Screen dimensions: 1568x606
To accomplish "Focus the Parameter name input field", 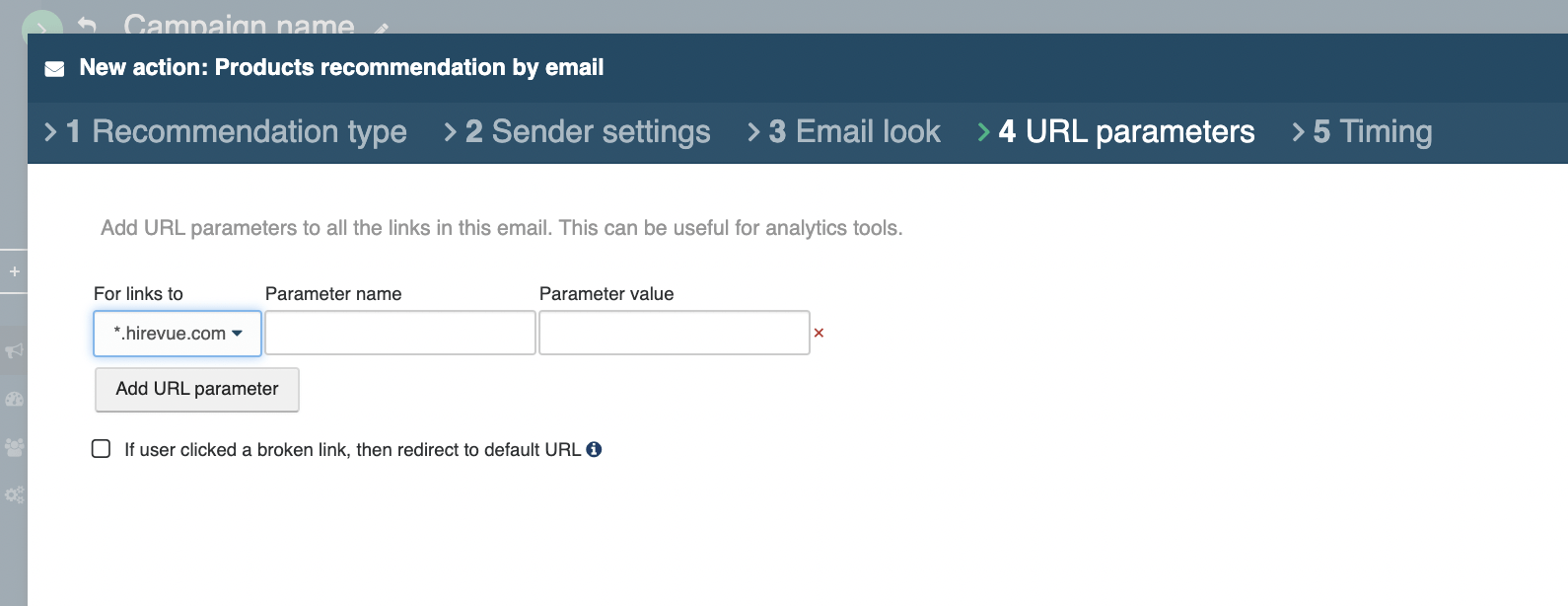I will pos(400,334).
